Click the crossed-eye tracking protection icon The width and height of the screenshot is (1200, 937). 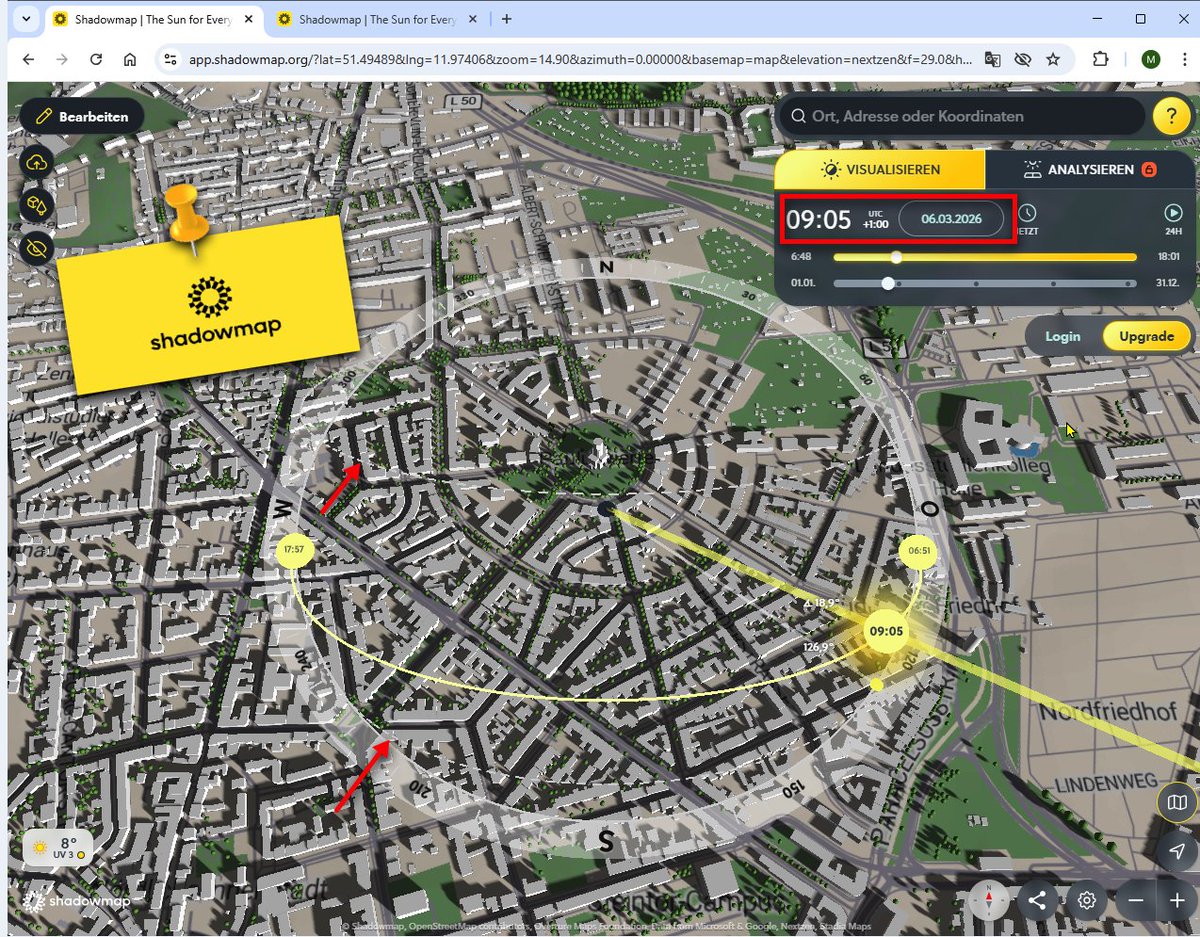pos(1022,59)
